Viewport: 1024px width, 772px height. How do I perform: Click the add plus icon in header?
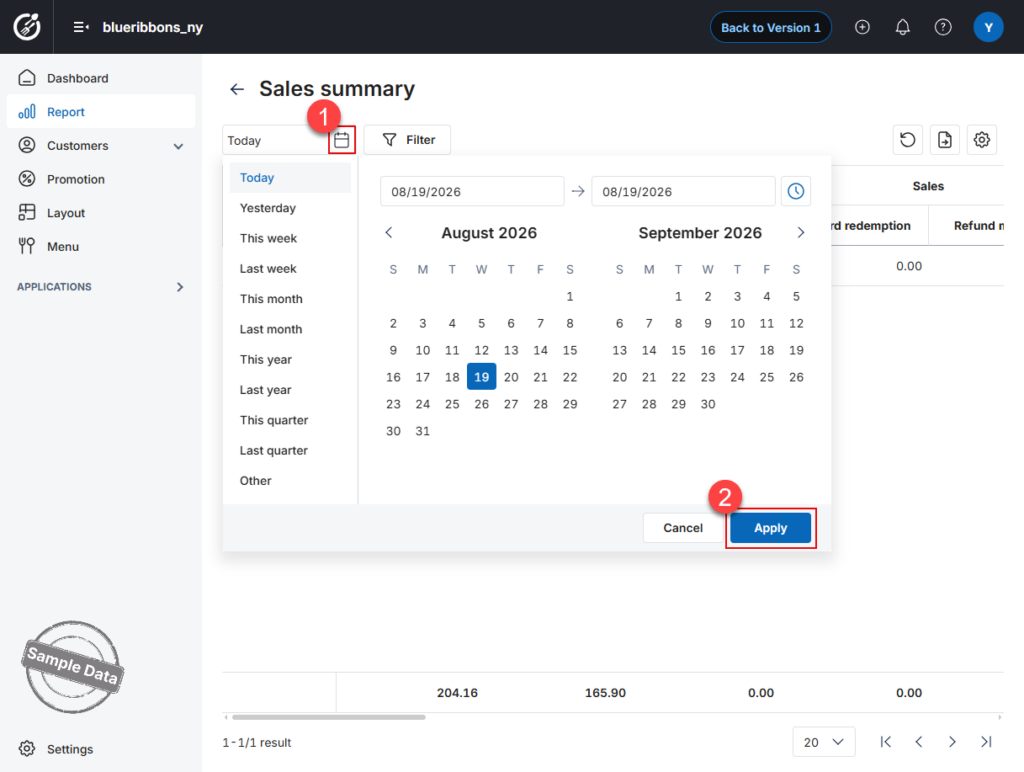862,27
